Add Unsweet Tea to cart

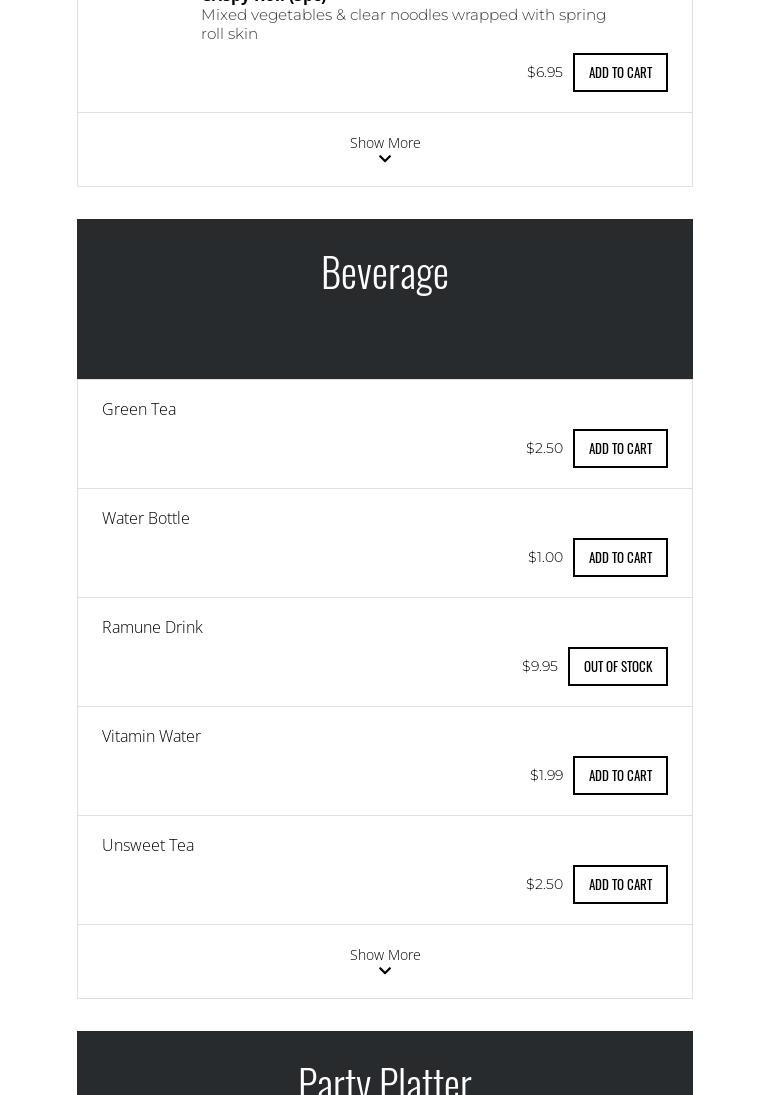(620, 884)
